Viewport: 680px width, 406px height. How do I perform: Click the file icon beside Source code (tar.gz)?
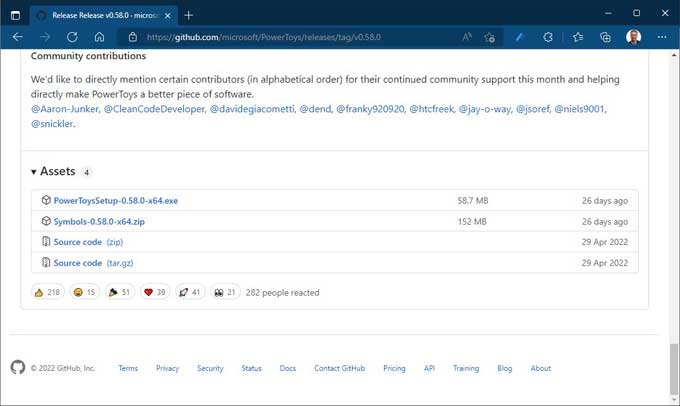pos(46,262)
